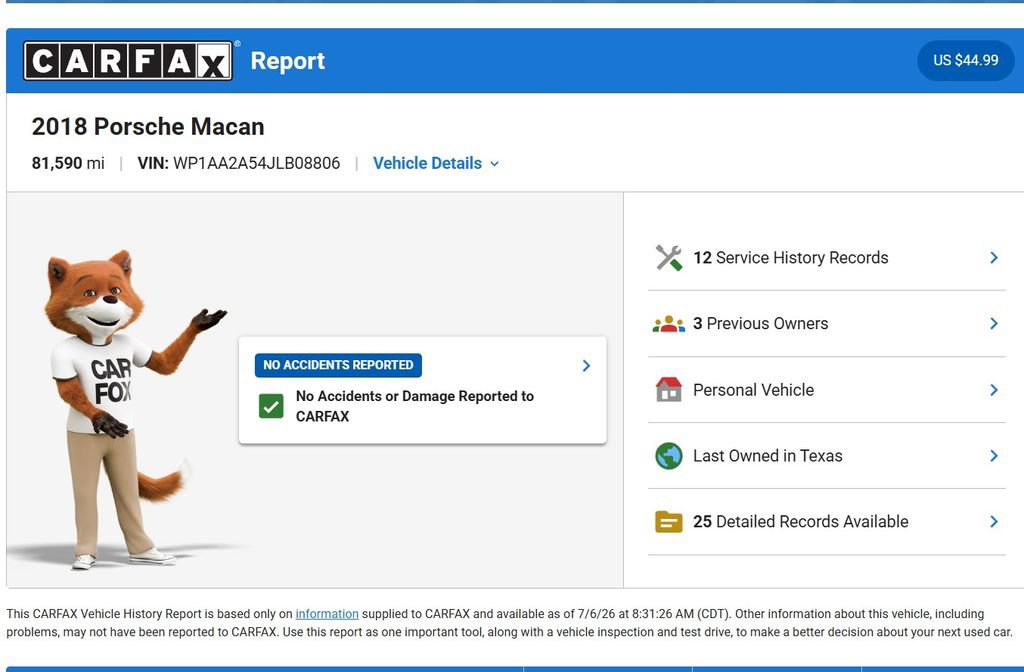Open the chevron beside Personal Vehicle
Viewport: 1024px width, 672px height.
click(994, 390)
